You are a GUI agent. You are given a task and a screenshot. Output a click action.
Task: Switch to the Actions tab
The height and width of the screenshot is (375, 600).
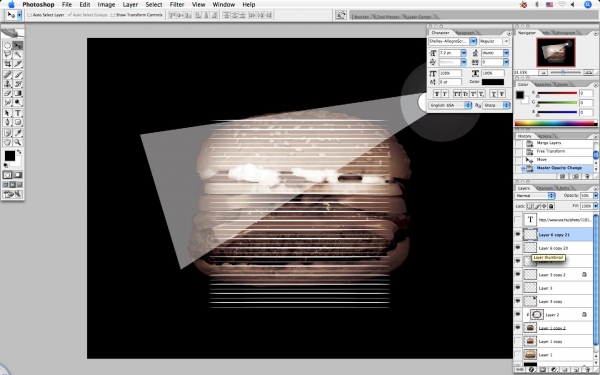[x=544, y=136]
